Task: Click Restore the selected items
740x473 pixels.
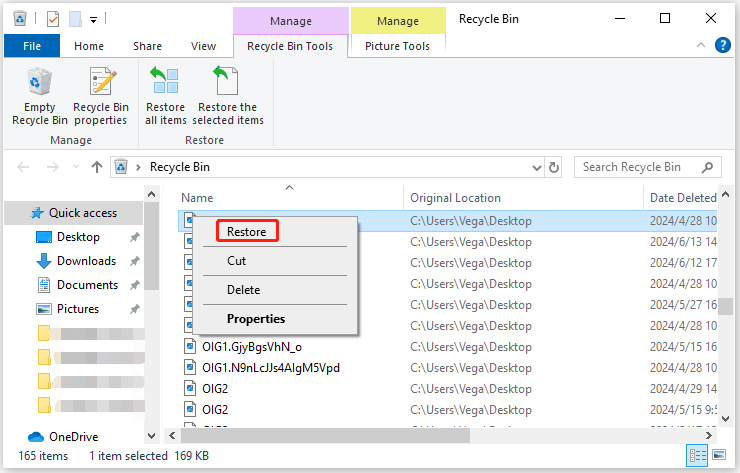Action: pos(228,97)
